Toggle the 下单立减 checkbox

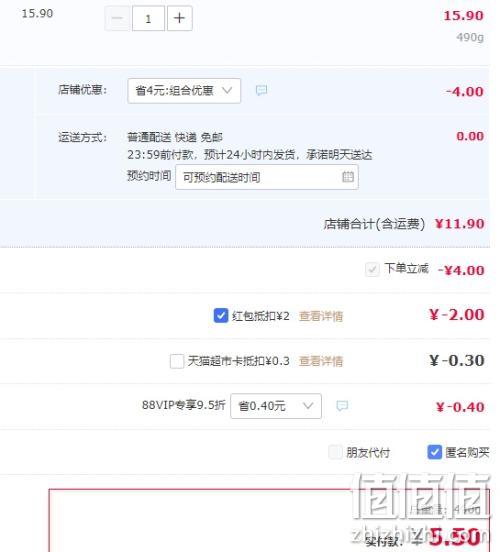click(x=372, y=270)
